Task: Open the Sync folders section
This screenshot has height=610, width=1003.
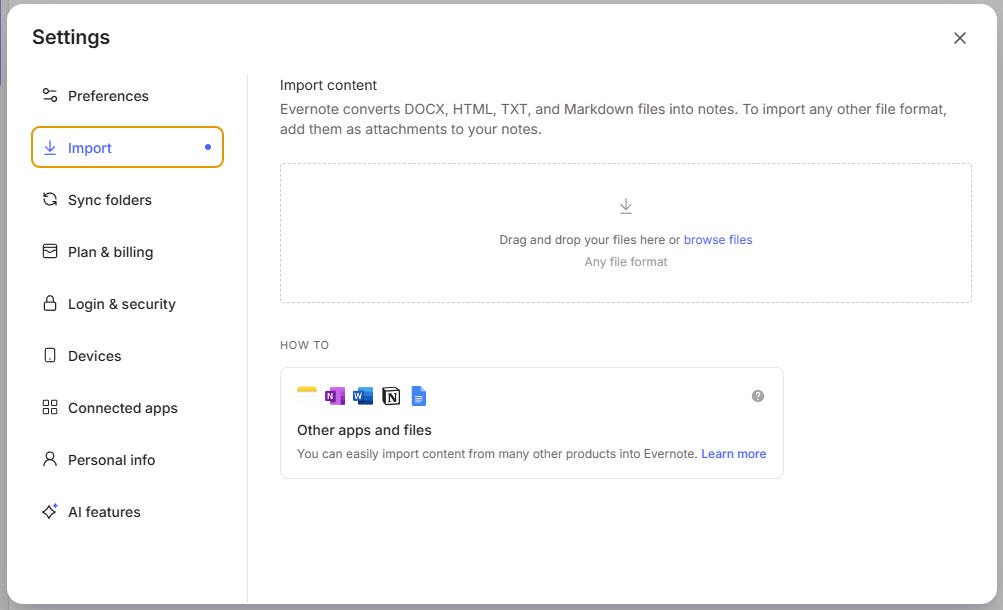Action: [x=127, y=199]
